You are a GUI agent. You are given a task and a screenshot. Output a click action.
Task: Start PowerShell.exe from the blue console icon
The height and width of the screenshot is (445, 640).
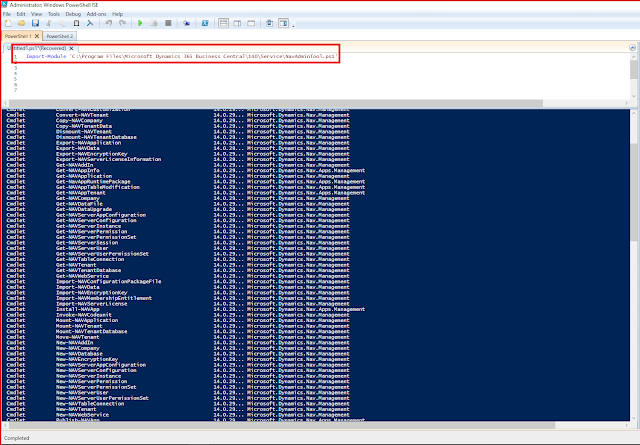point(205,23)
